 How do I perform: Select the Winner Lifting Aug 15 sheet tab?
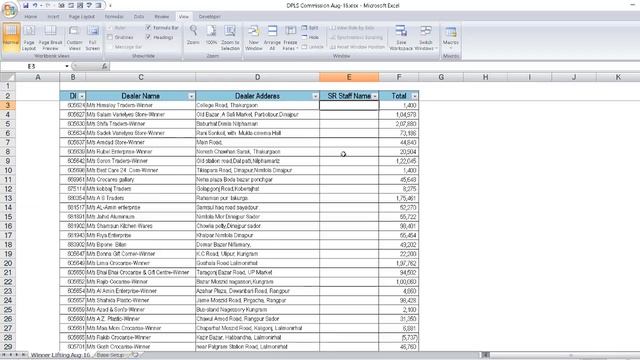60,355
